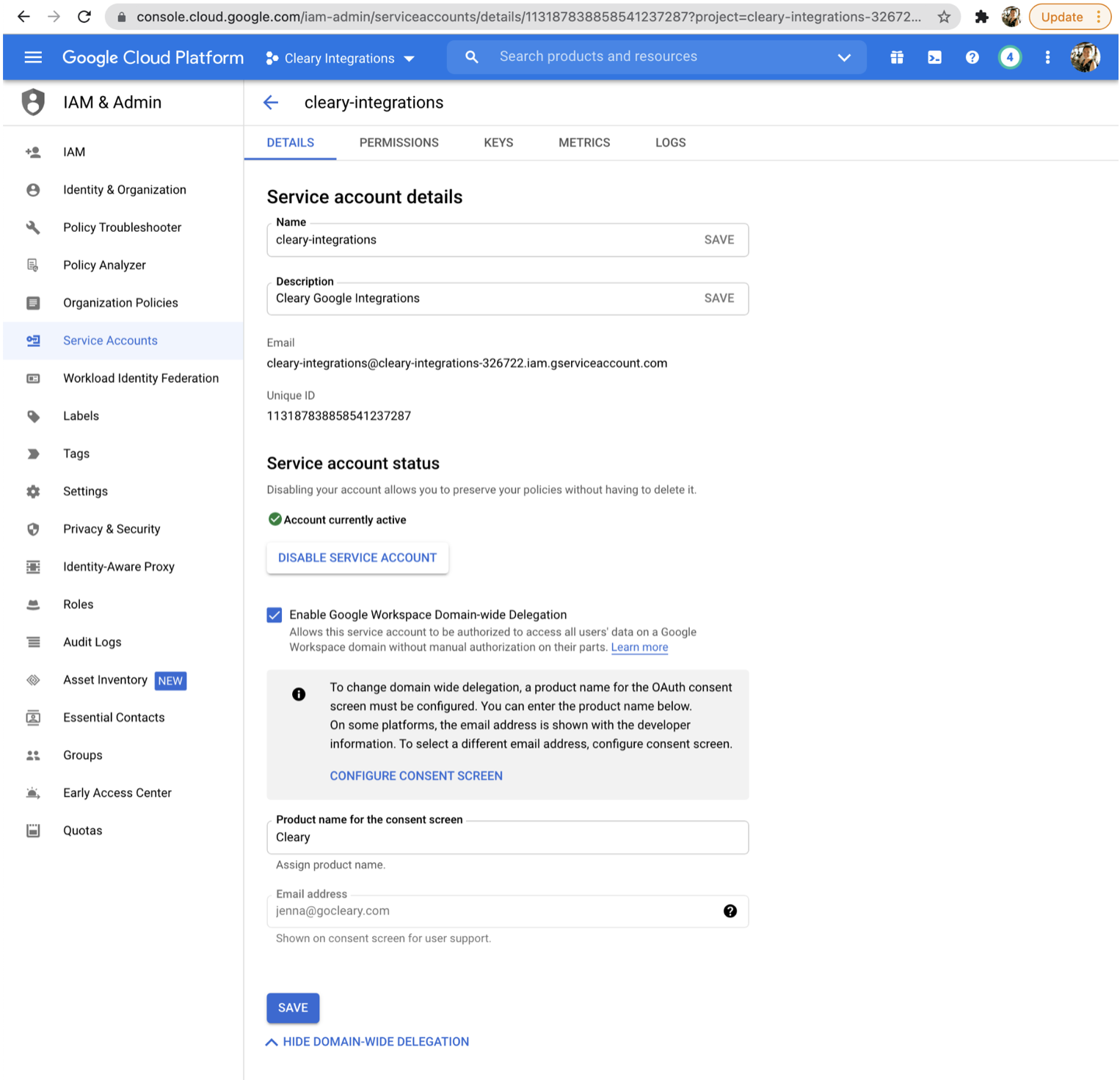Click the Privacy & Security shield icon

[33, 529]
